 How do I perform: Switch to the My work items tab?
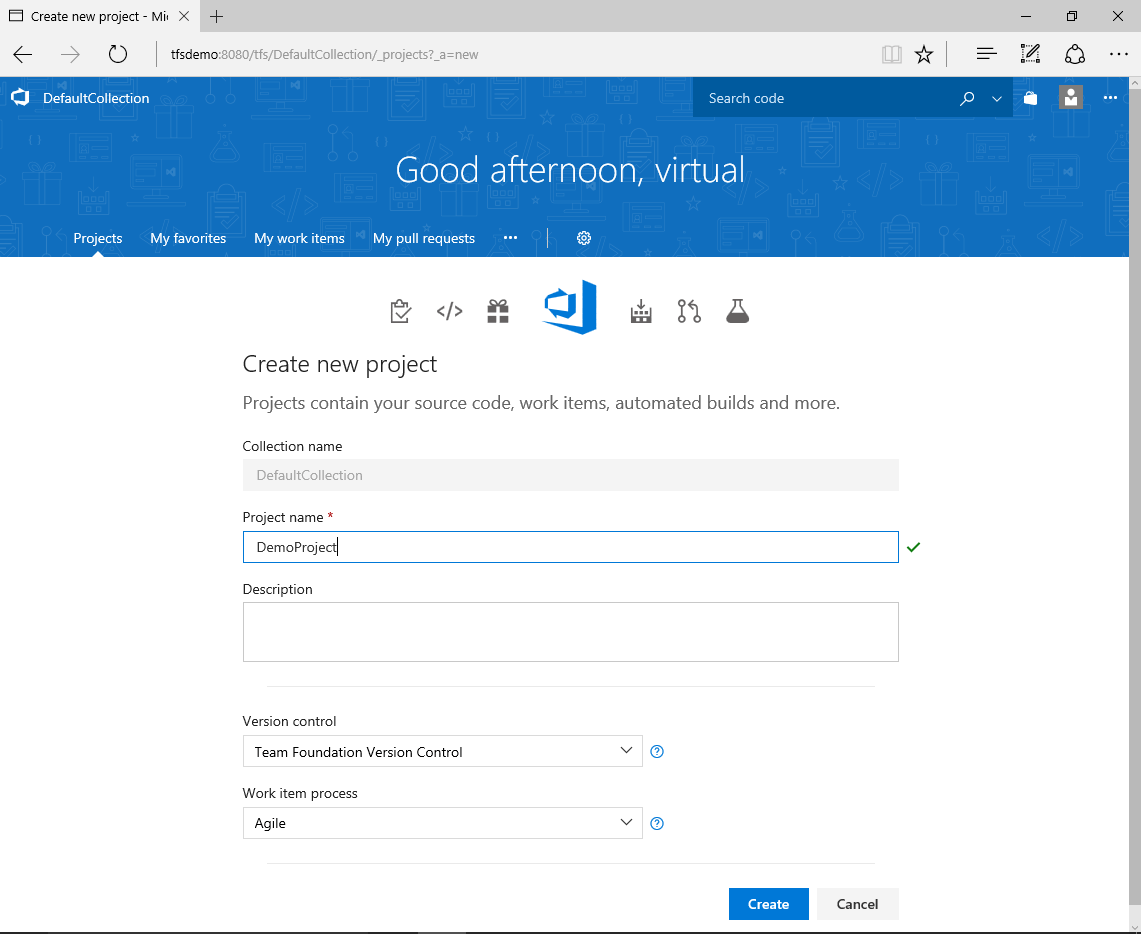pyautogui.click(x=299, y=238)
